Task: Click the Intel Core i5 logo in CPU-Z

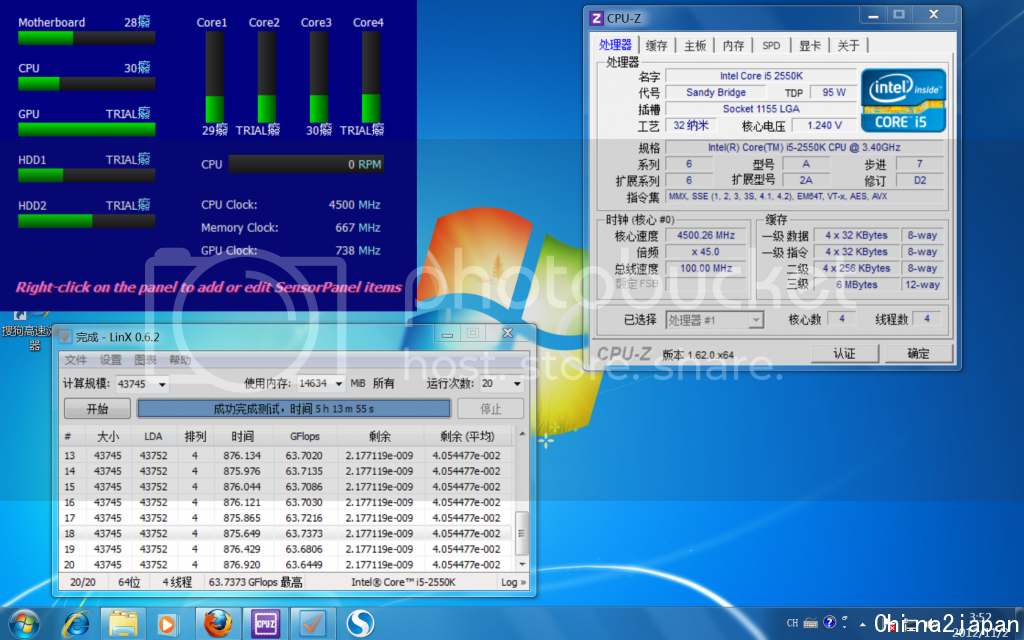Action: click(x=904, y=100)
